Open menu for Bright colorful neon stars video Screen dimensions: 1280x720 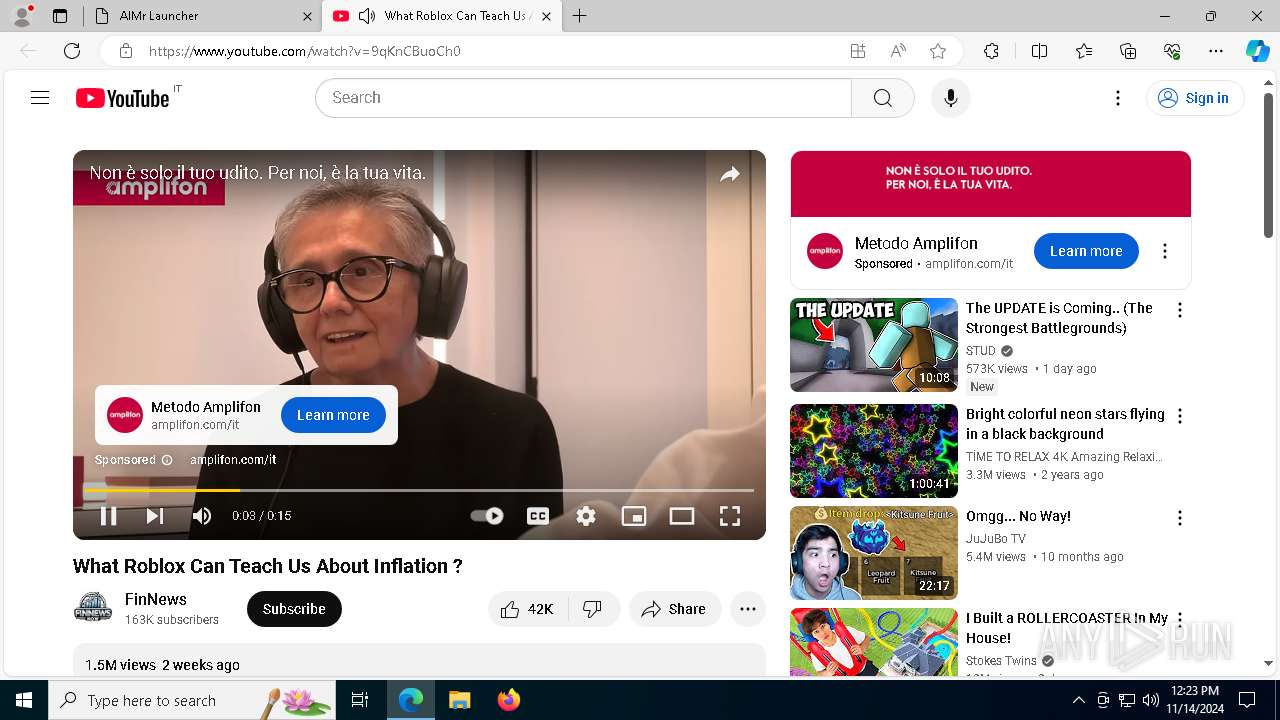point(1180,416)
